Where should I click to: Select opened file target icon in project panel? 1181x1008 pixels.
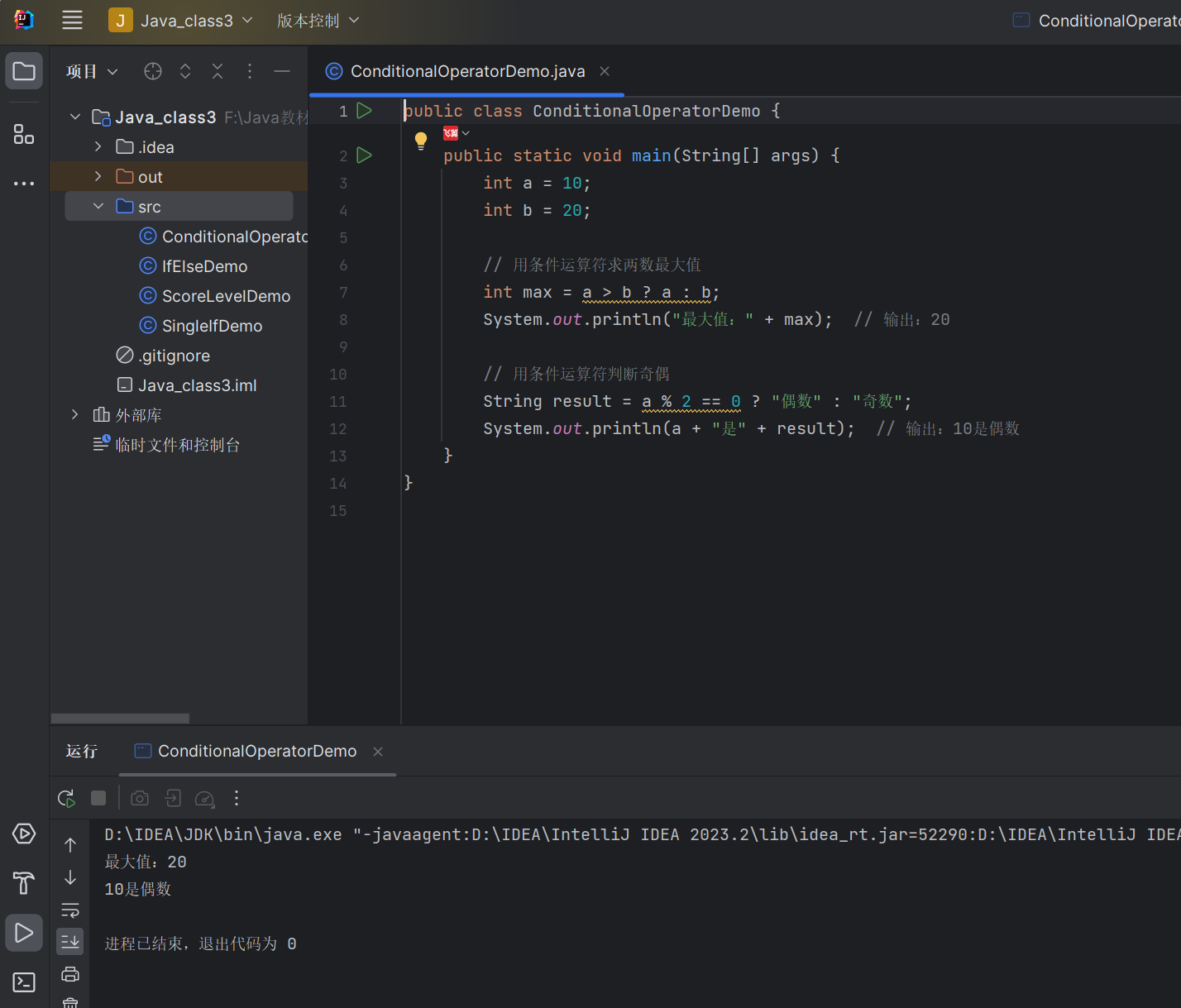pos(153,72)
